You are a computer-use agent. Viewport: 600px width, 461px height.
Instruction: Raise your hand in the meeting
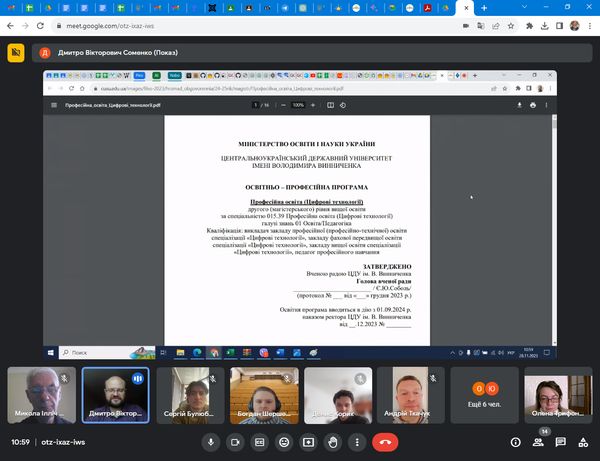coord(333,441)
